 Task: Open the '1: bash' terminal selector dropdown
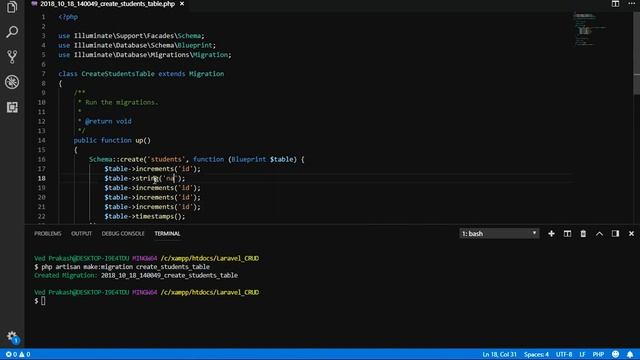click(499, 233)
